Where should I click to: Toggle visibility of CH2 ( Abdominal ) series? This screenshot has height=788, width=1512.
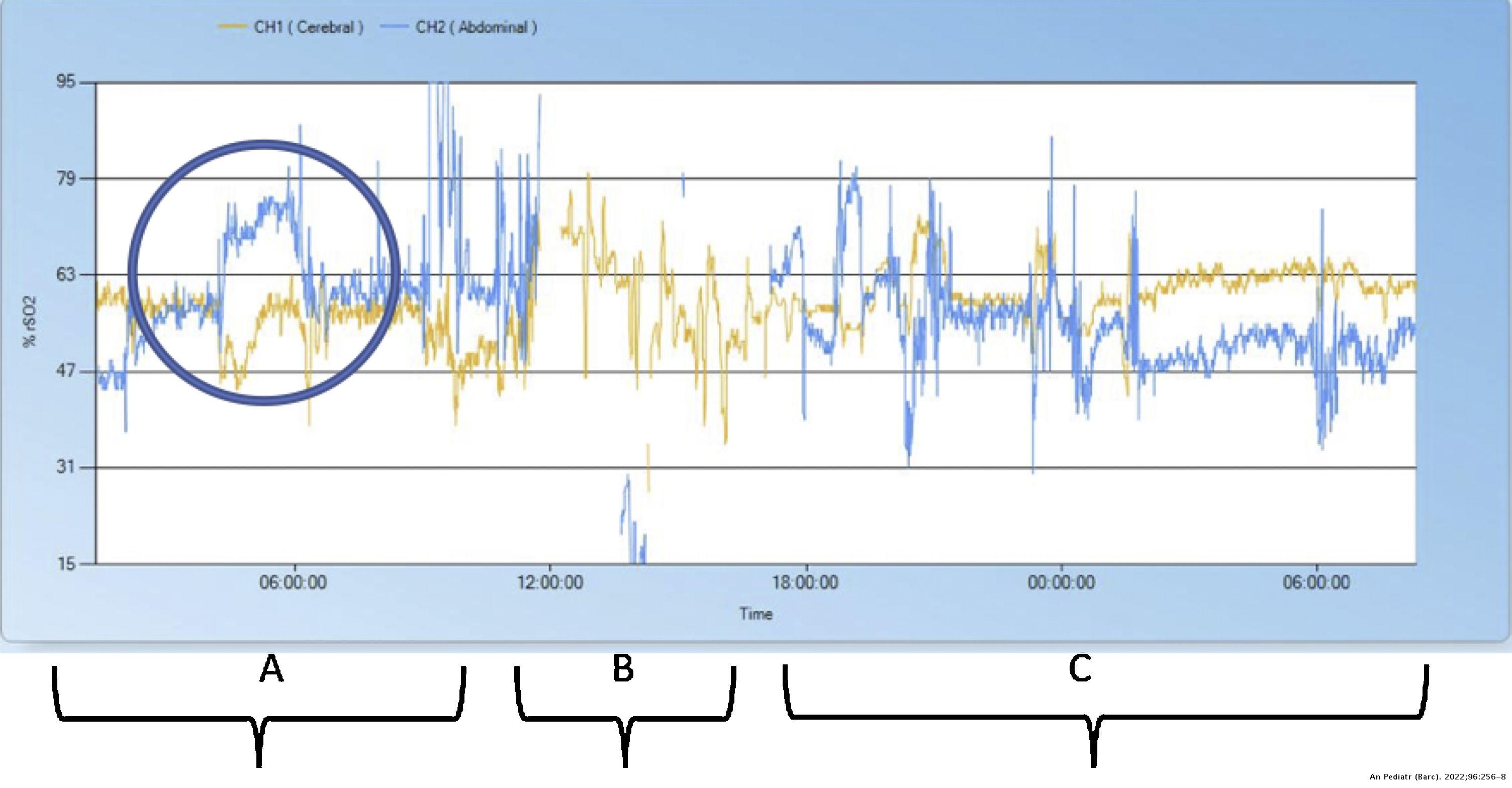[x=477, y=26]
